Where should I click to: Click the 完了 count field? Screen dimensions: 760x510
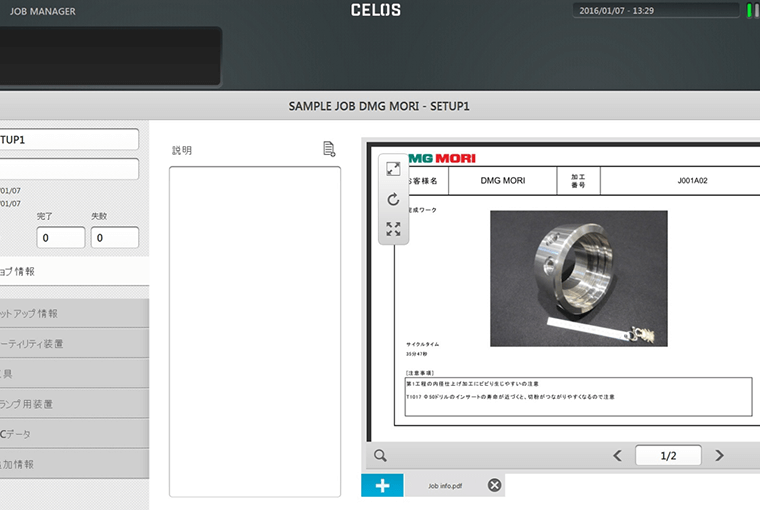[61, 238]
